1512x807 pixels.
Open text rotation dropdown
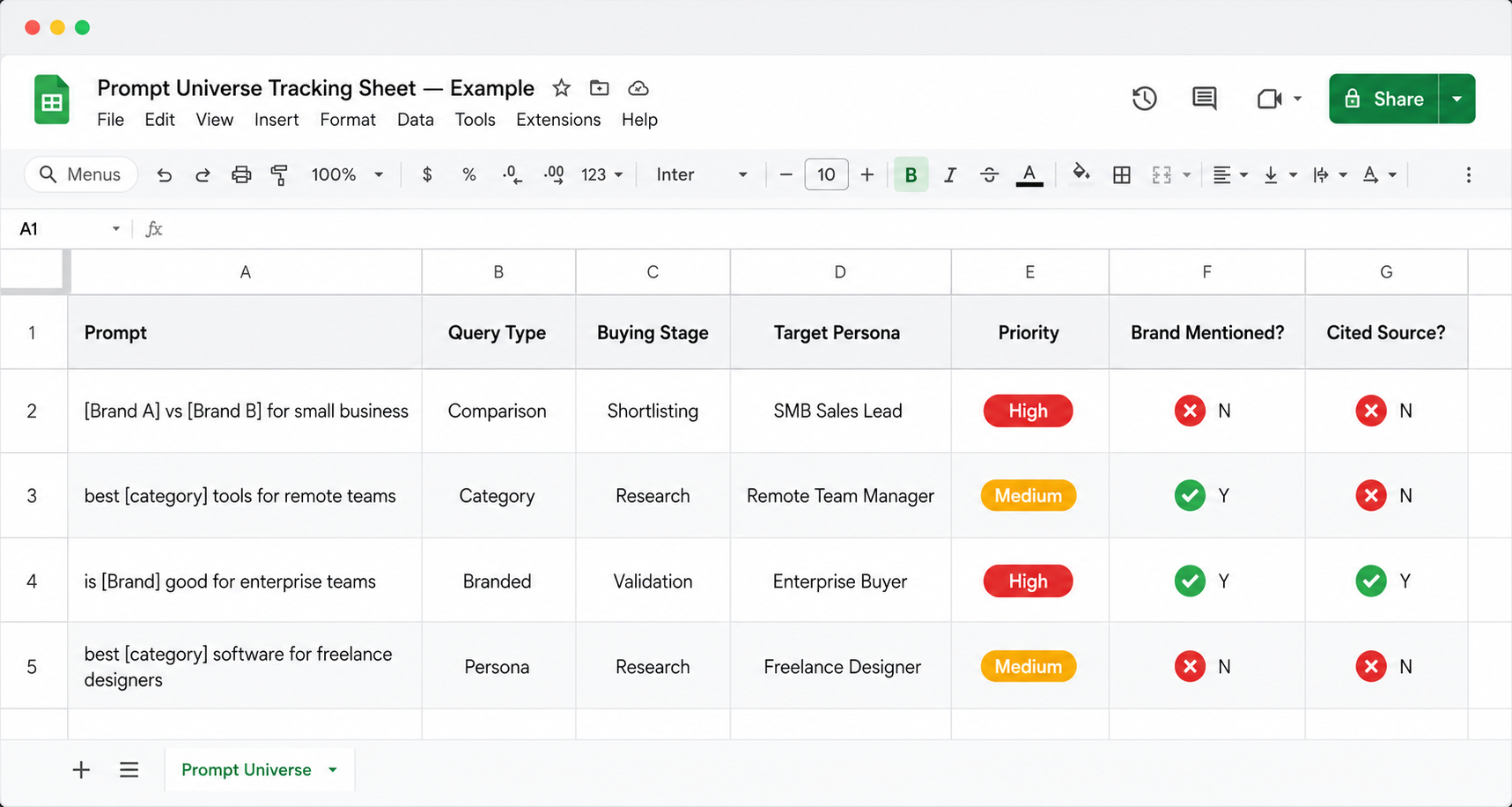[x=1380, y=174]
